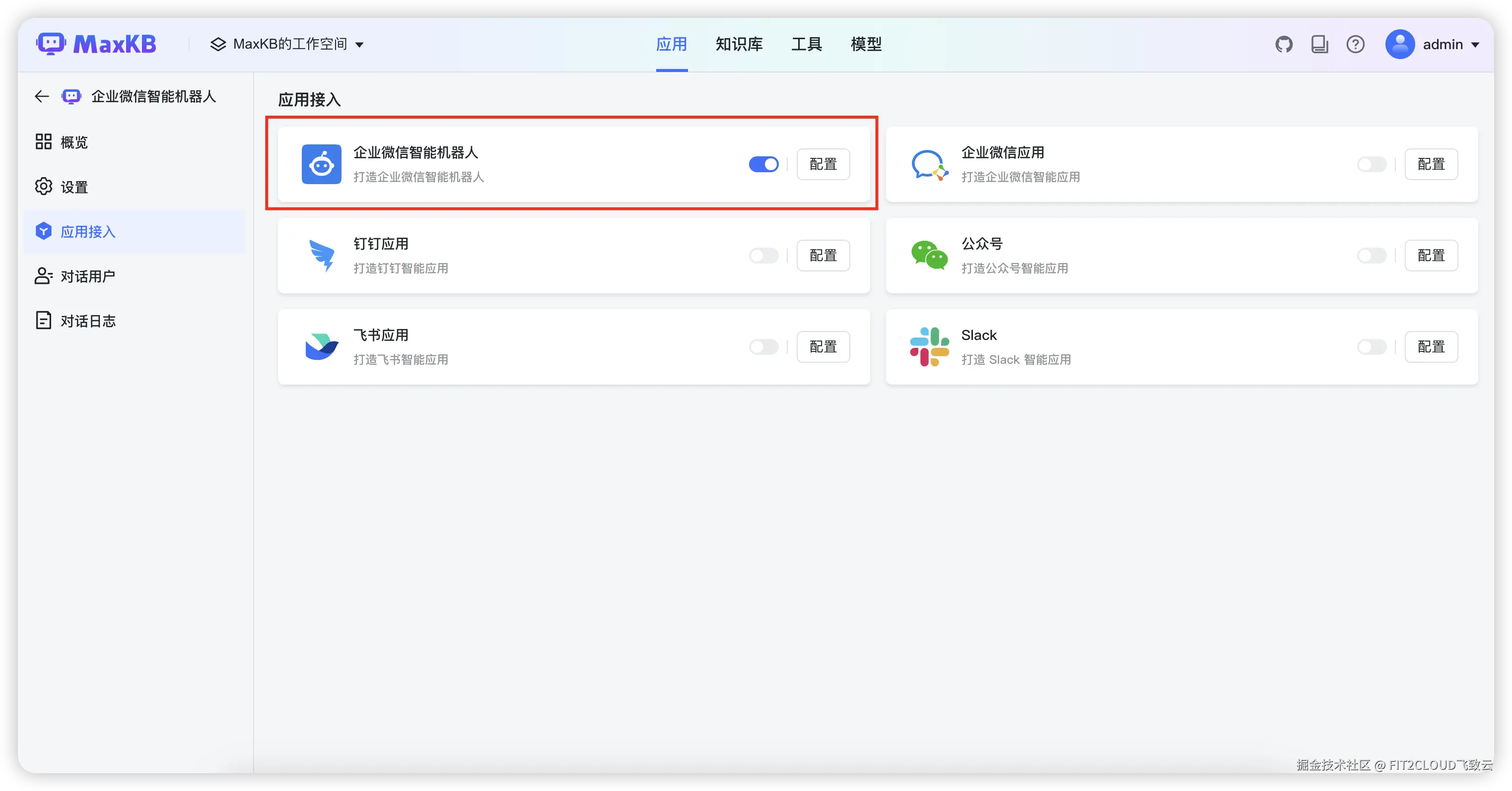This screenshot has height=791, width=1512.
Task: Click the 概览 grid icon in sidebar
Action: click(44, 141)
